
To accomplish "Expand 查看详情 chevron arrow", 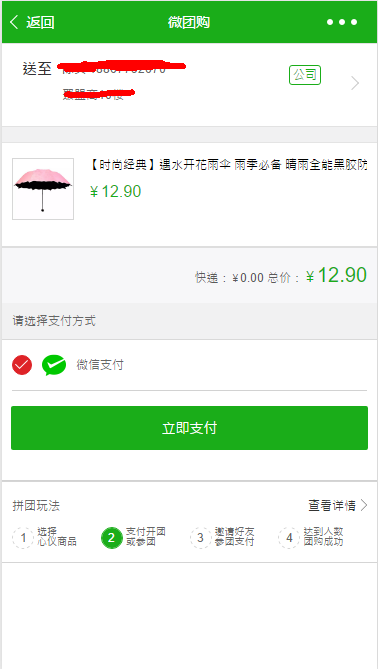I will click(x=363, y=506).
